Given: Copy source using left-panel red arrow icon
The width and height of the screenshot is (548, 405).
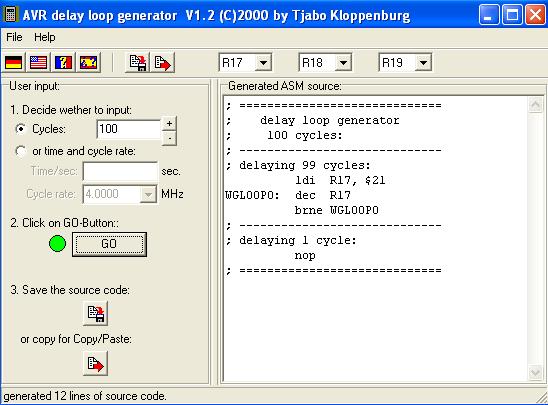Looking at the screenshot, I should pos(95,363).
